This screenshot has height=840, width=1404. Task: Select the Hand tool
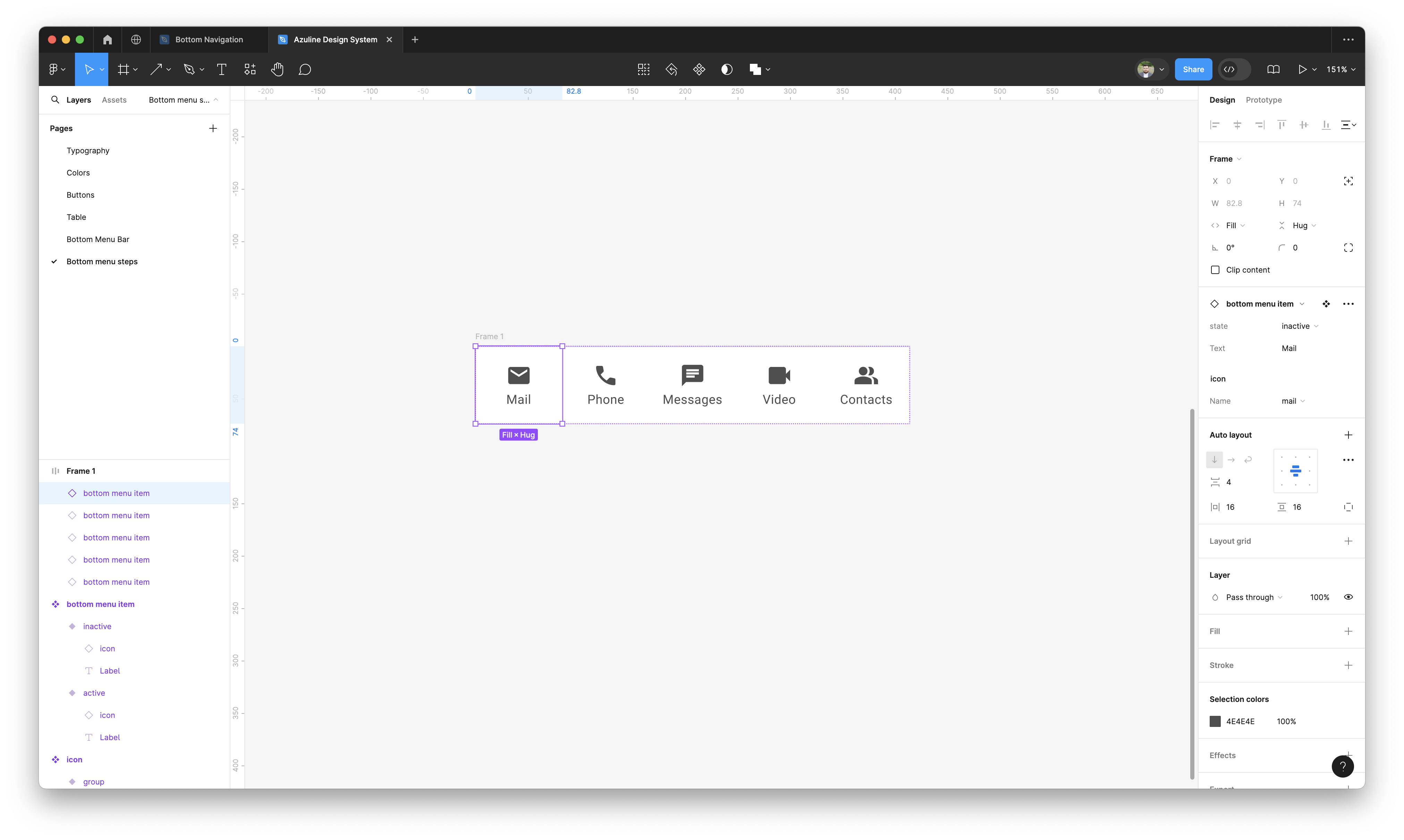(x=277, y=69)
